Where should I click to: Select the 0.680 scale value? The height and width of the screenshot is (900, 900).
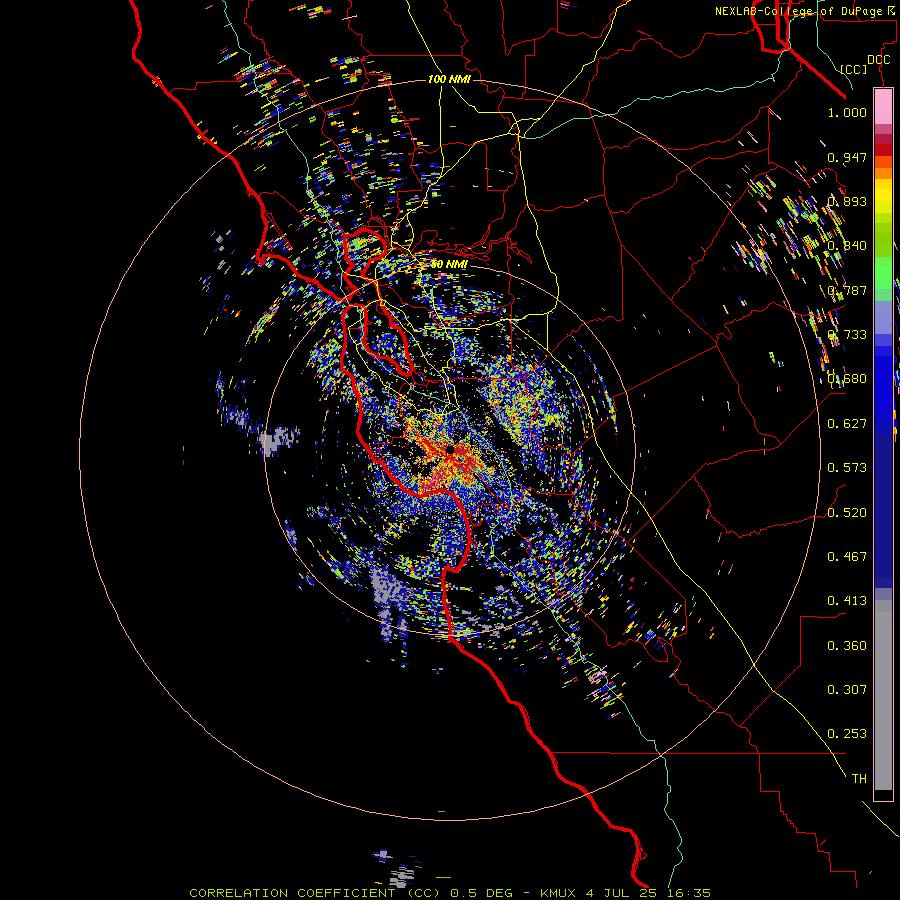point(847,379)
